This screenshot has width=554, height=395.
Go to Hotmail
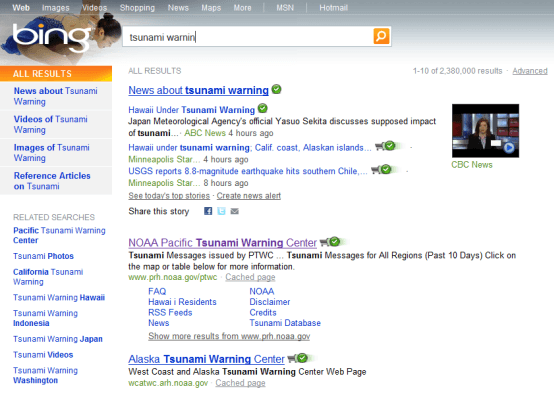334,7
